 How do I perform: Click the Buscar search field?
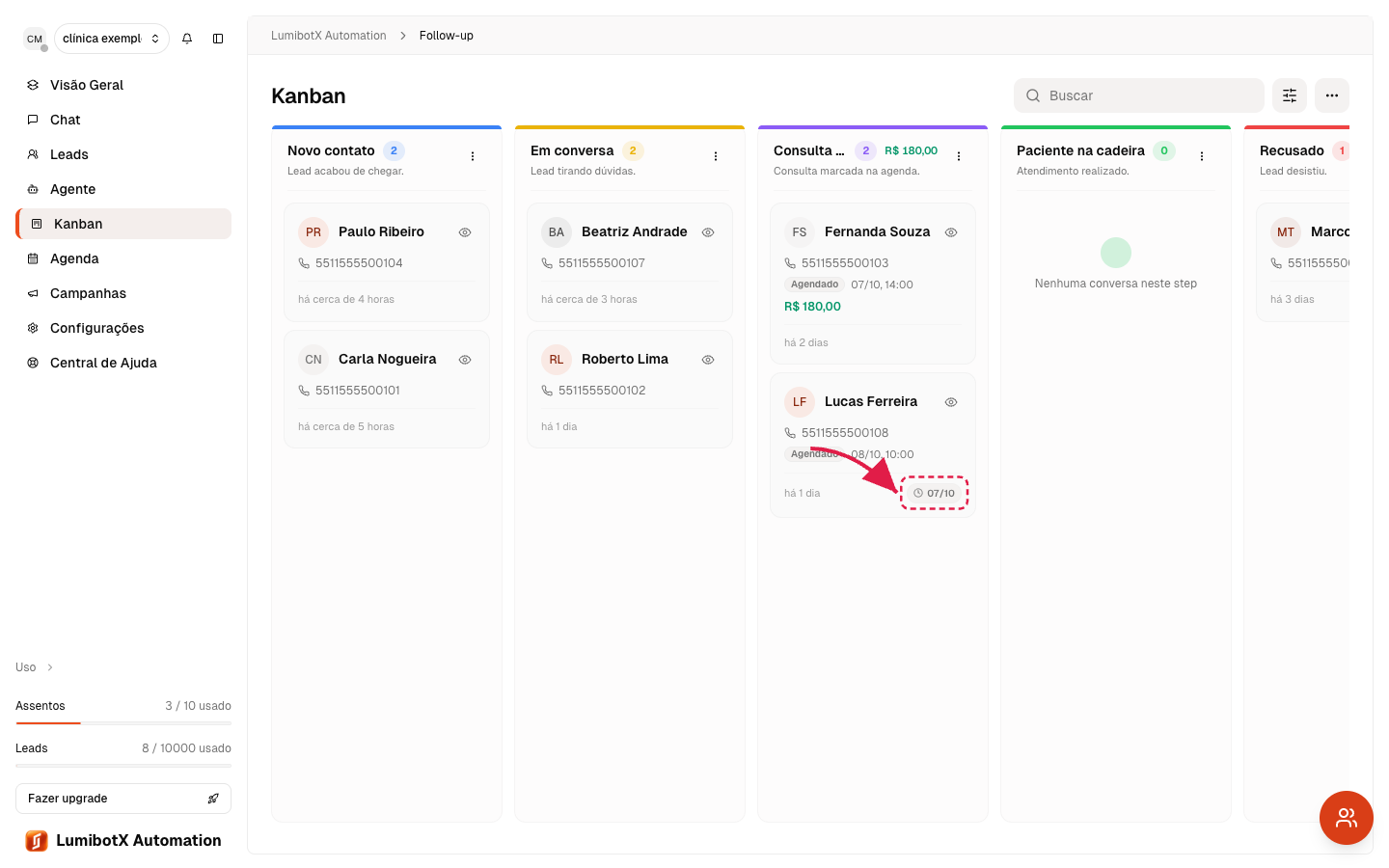coord(1139,95)
